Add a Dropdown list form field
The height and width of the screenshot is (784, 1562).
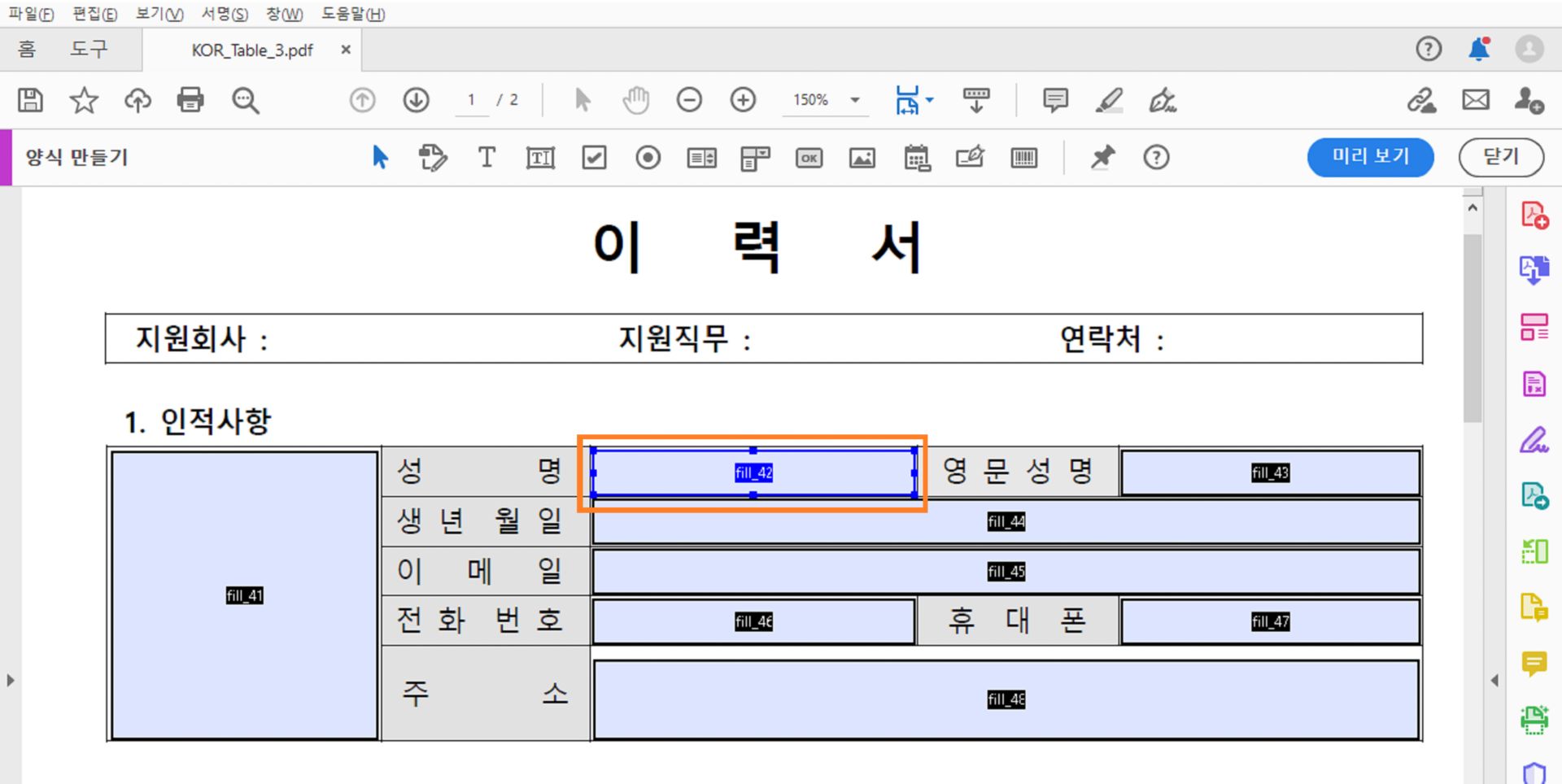point(754,157)
